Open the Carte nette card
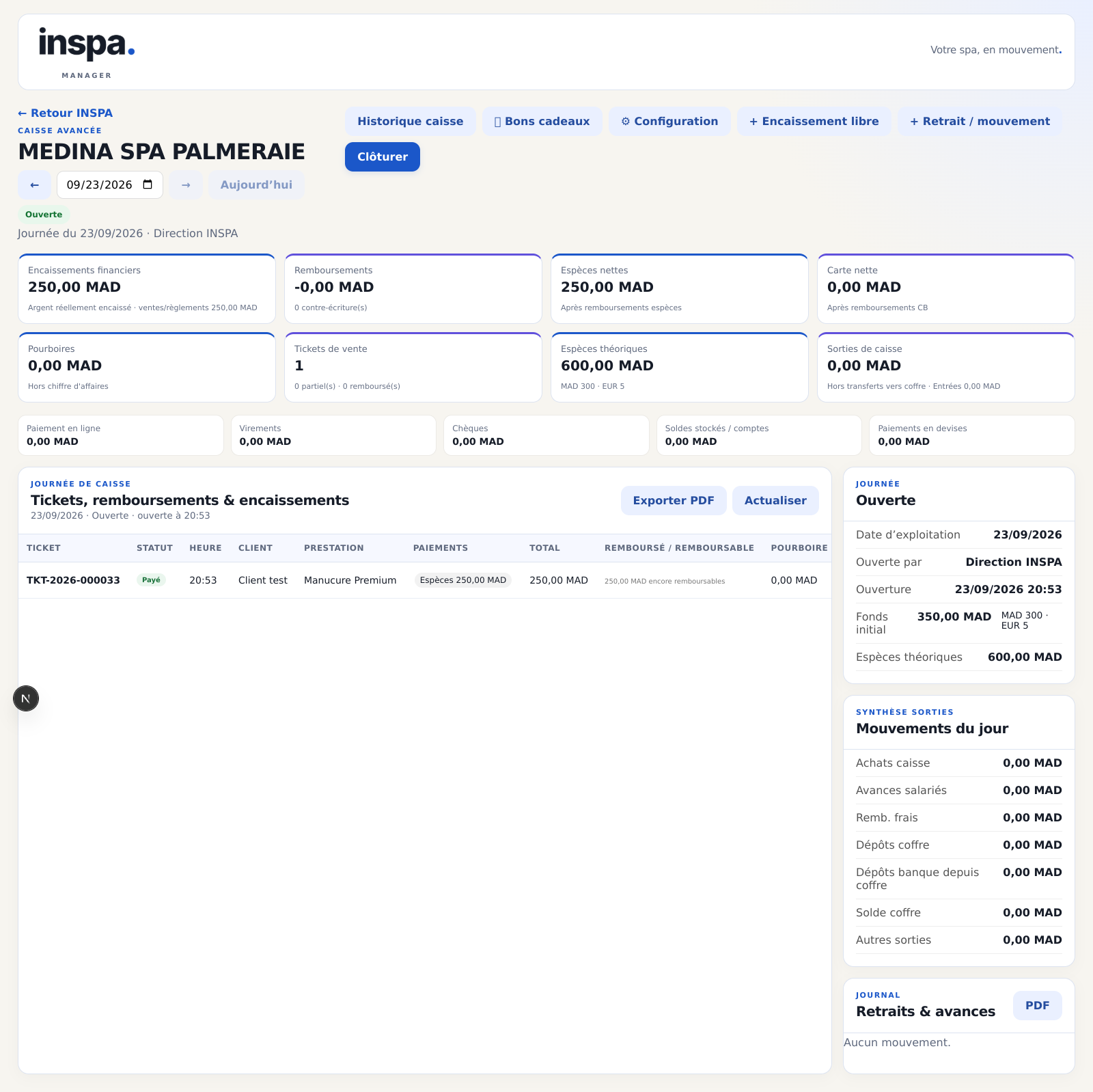 [x=946, y=288]
